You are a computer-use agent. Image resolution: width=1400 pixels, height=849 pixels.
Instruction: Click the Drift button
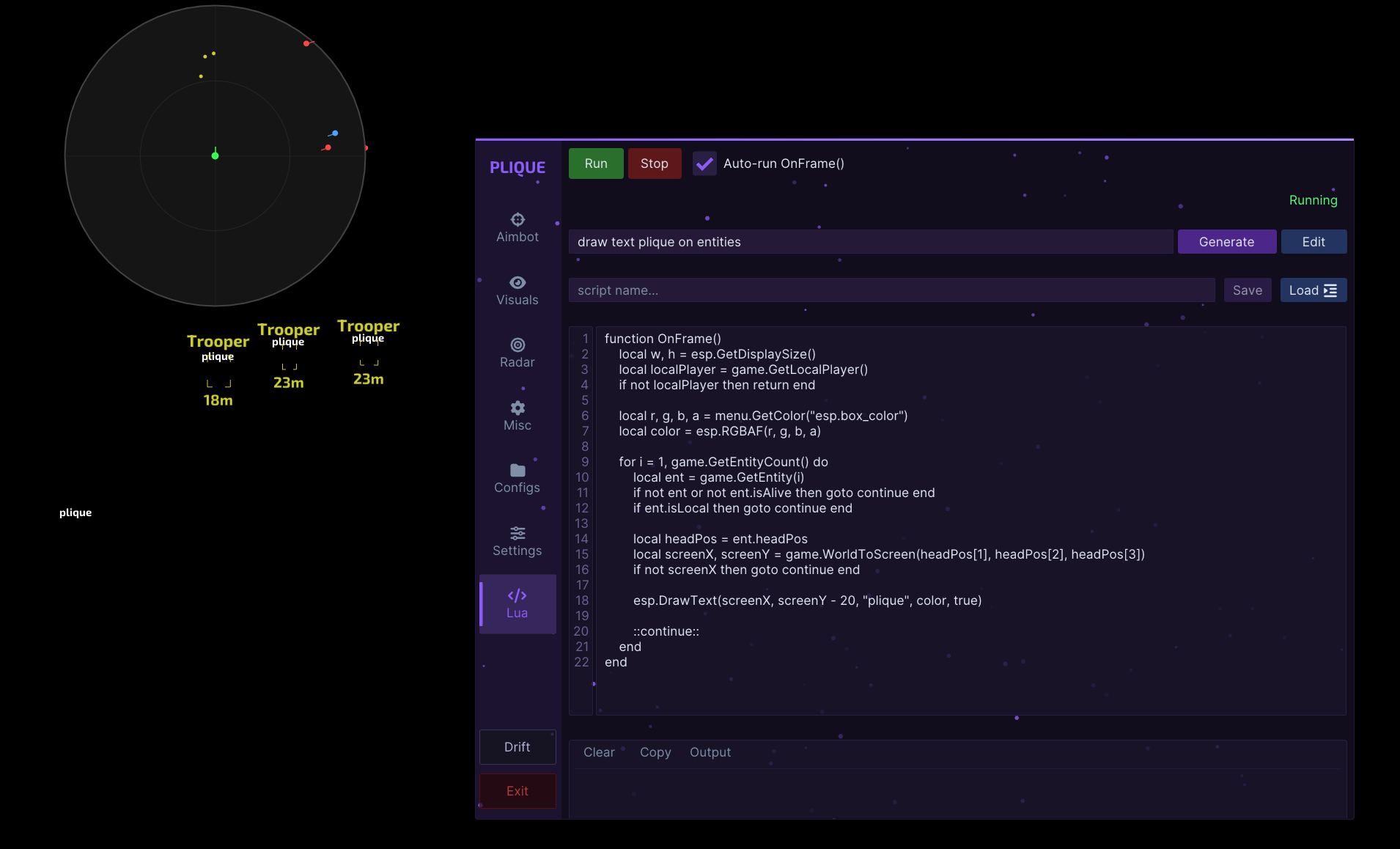(x=517, y=747)
